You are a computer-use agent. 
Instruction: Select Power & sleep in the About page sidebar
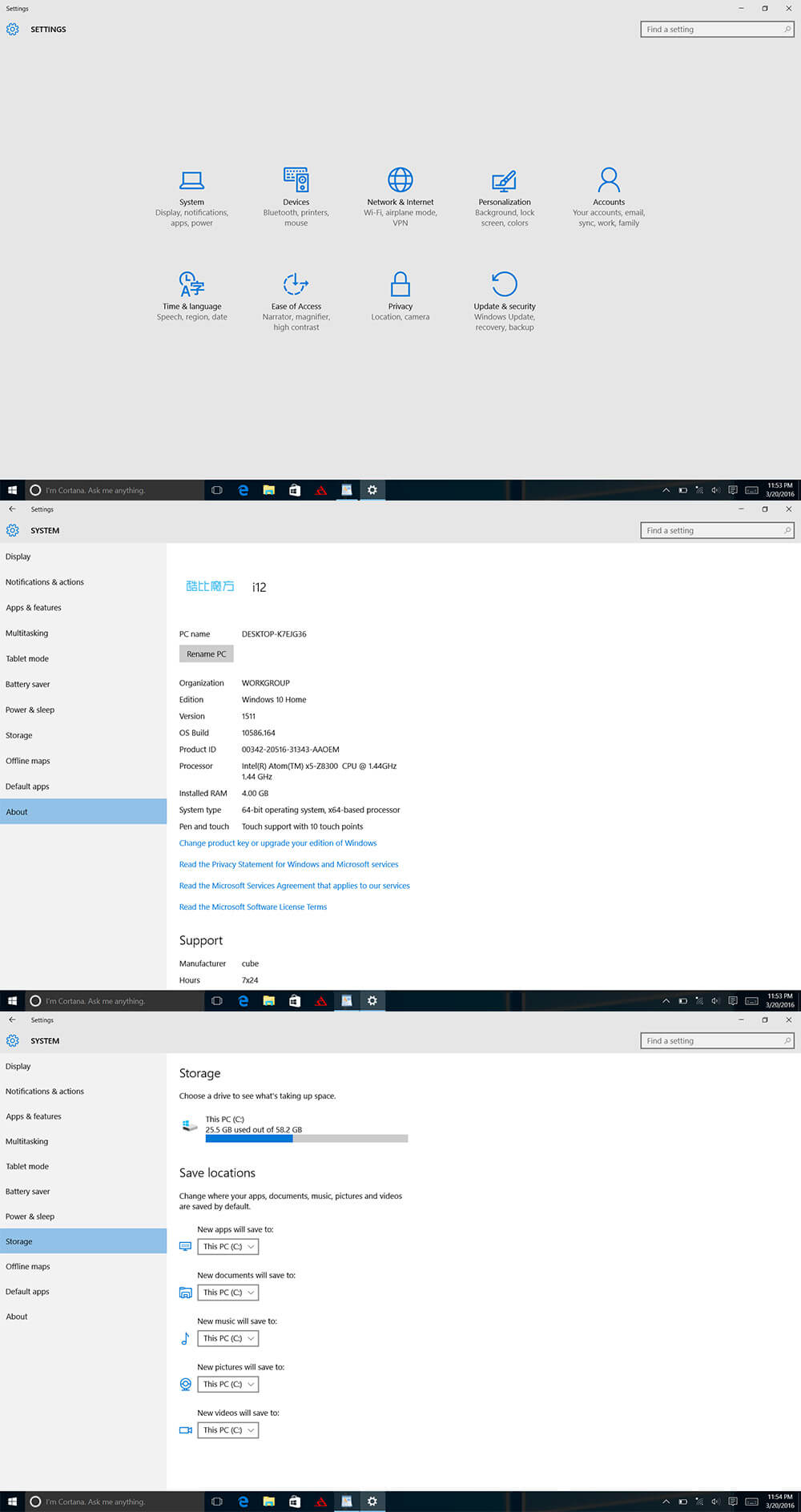83,710
